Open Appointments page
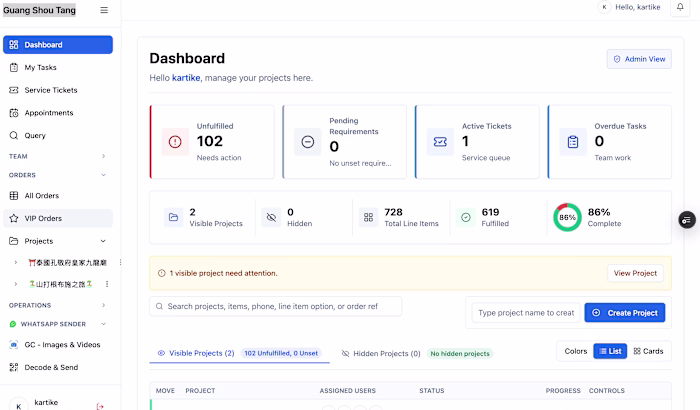700x410 pixels. tap(58, 113)
